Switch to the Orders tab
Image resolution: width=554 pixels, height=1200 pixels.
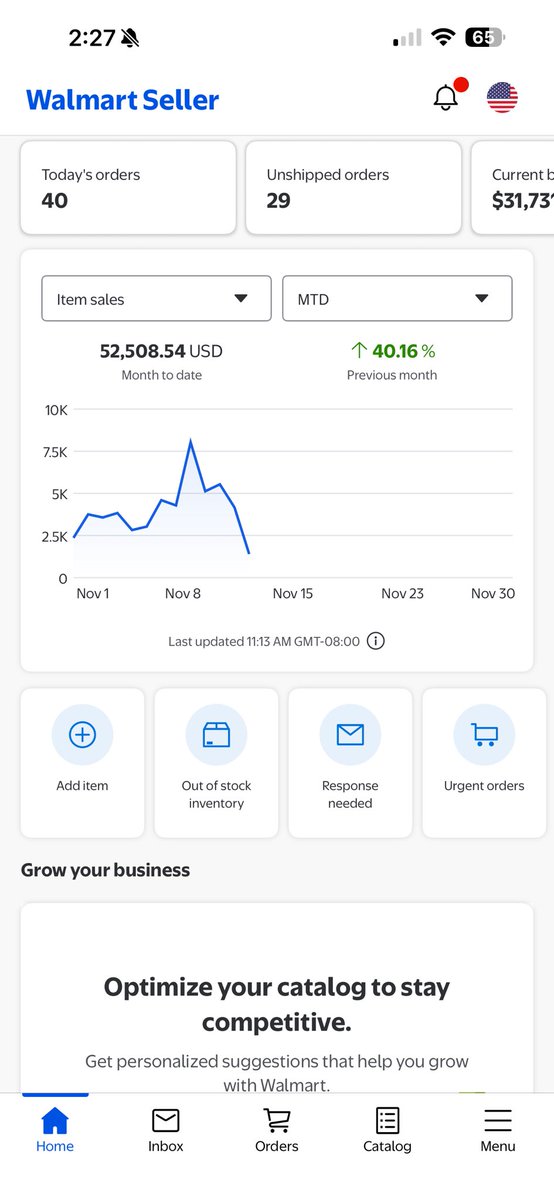coord(277,1130)
